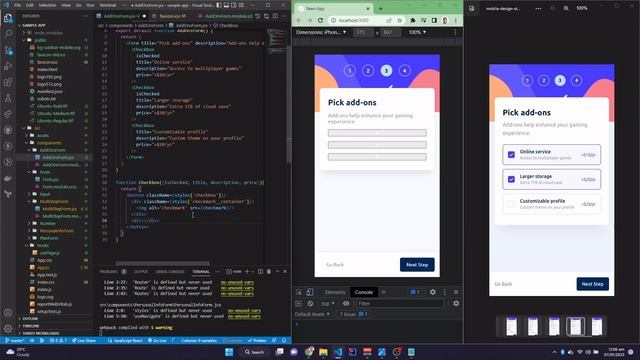Open the Chrome extensions puzzle icon
This screenshot has width=640, height=360.
[x=413, y=20]
